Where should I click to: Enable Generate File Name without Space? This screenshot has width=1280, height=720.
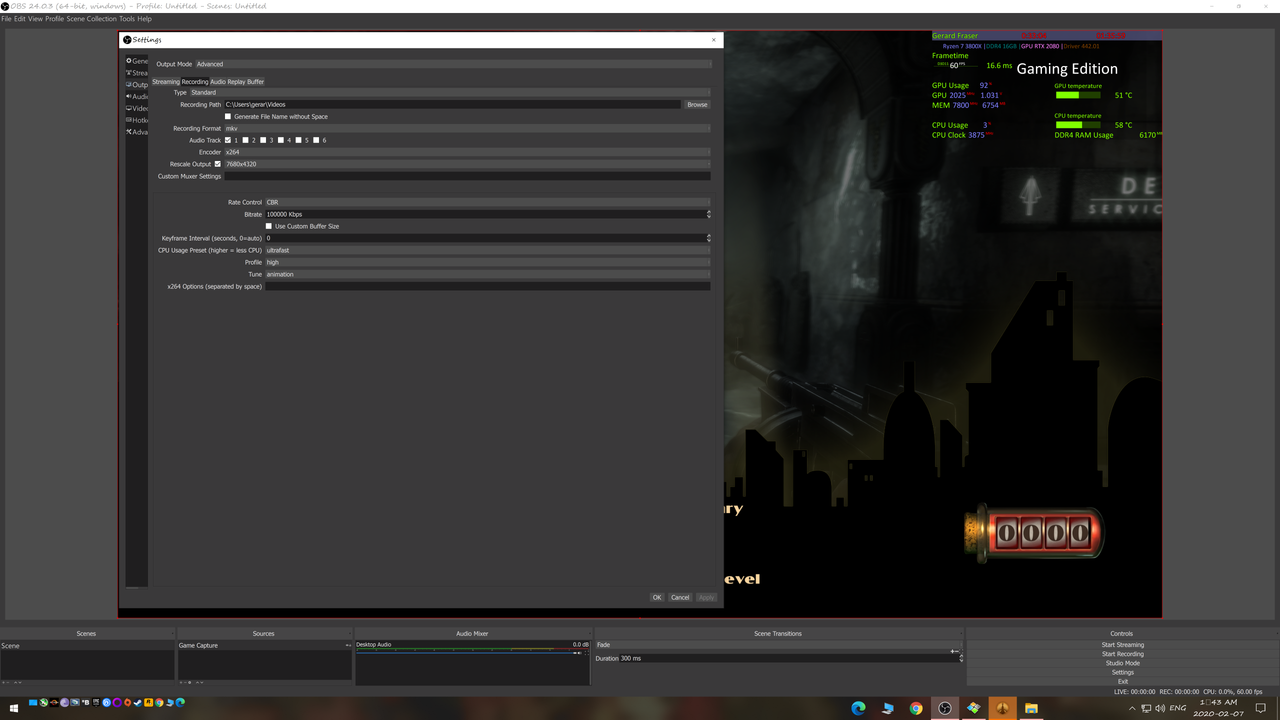point(228,117)
